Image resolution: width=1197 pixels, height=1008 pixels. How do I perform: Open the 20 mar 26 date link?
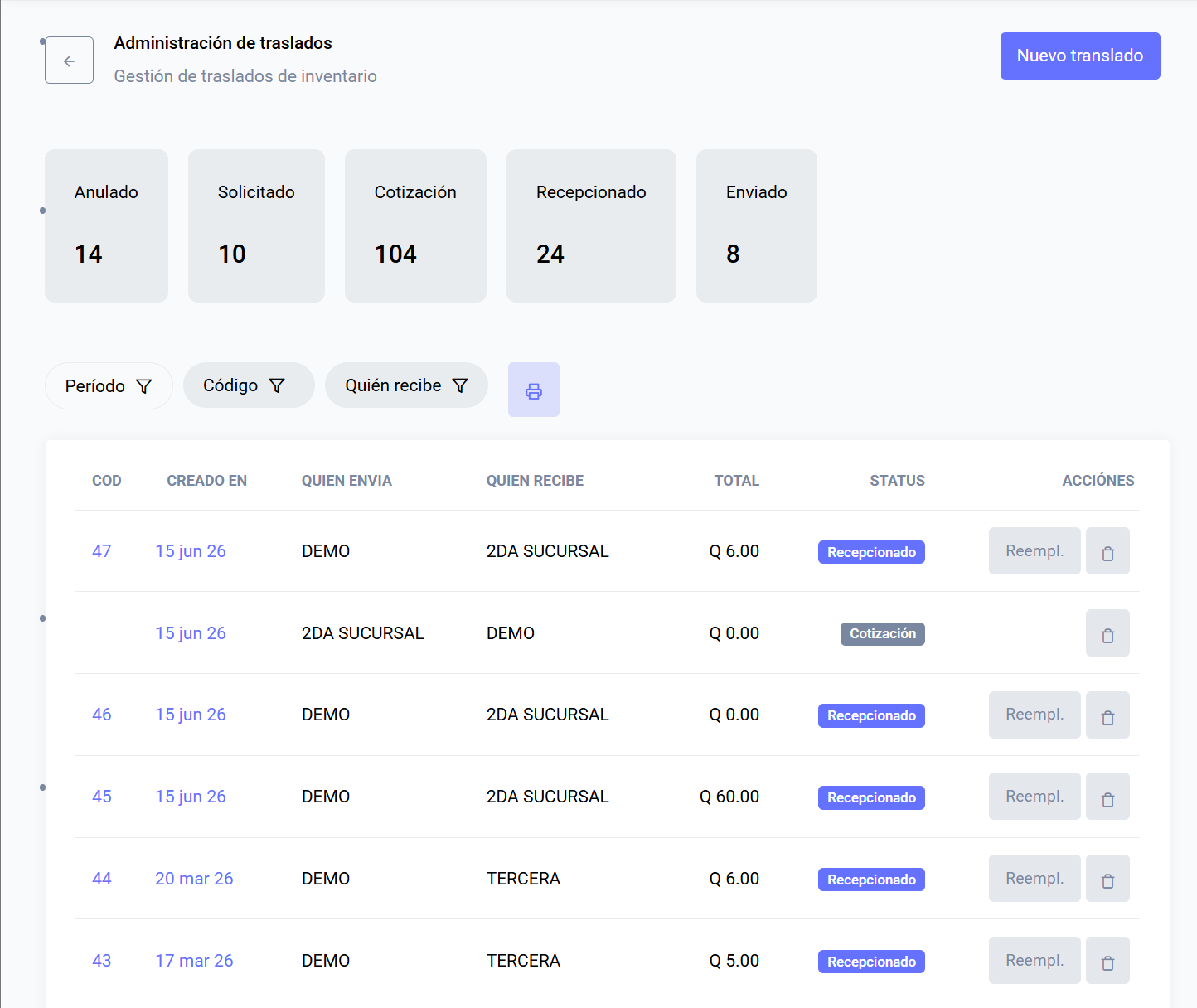click(194, 879)
